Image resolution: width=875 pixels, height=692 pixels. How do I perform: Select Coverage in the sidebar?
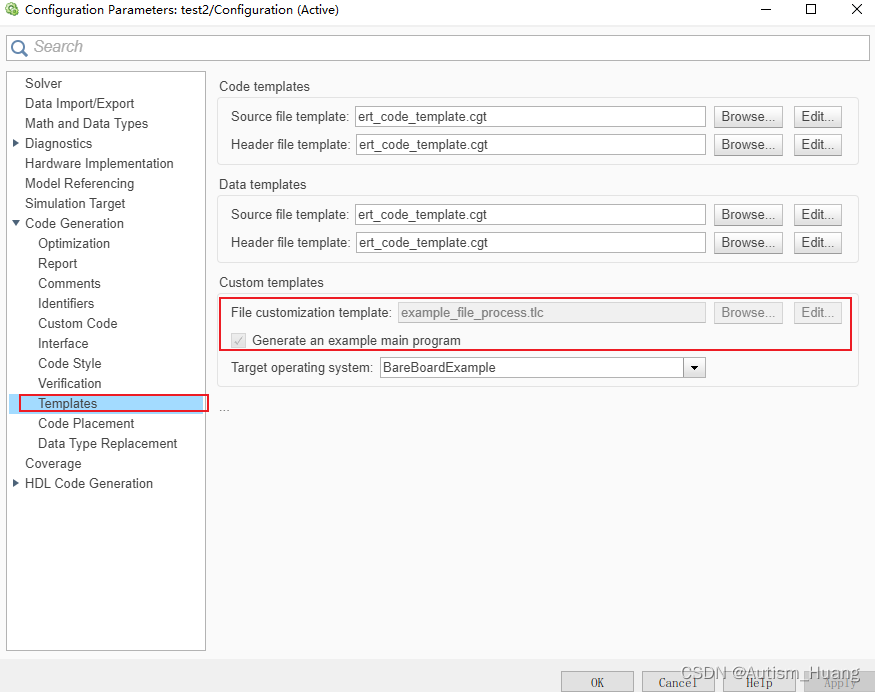tap(53, 464)
